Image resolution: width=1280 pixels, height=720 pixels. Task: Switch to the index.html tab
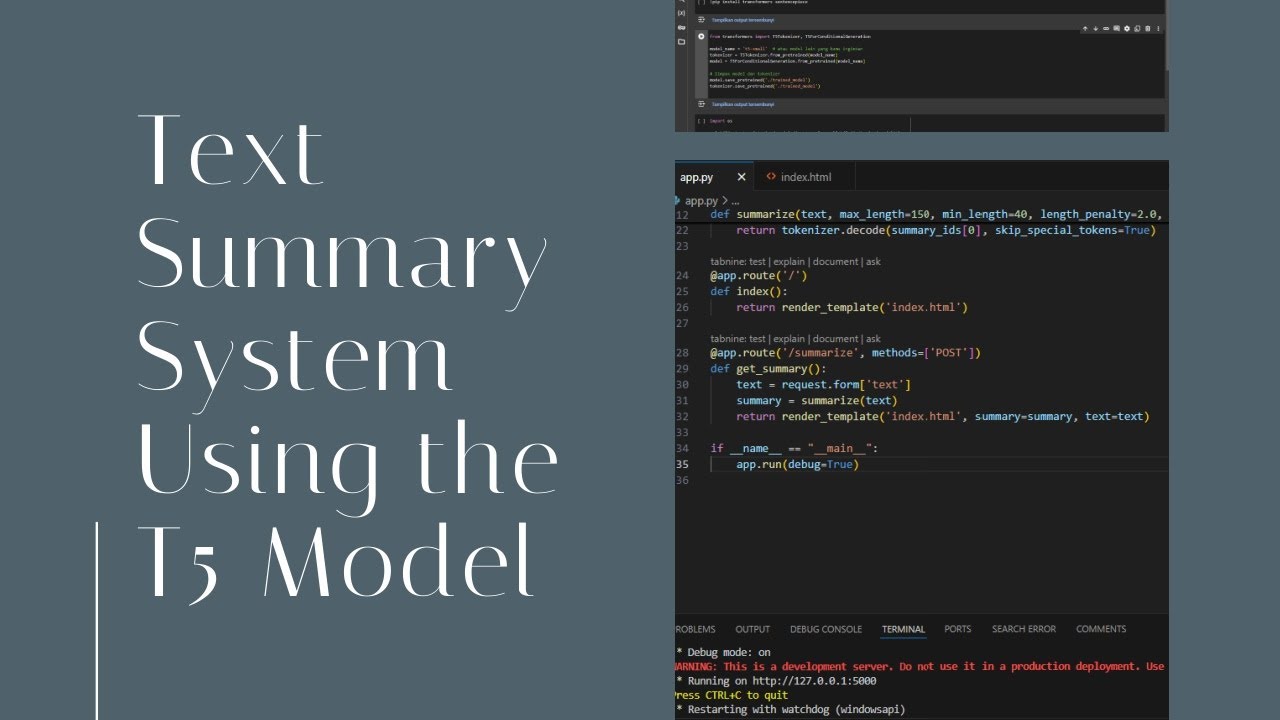coord(805,177)
